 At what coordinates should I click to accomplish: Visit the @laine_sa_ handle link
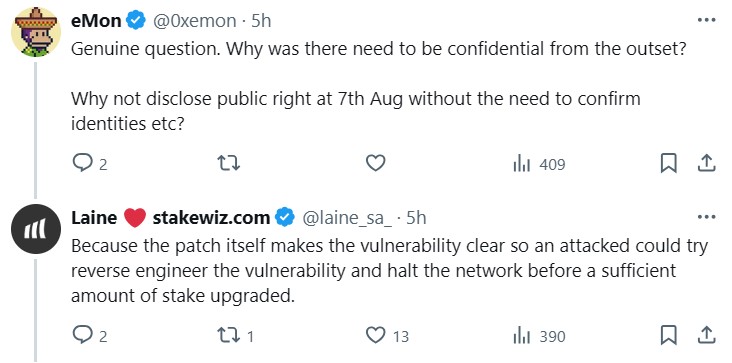point(347,218)
